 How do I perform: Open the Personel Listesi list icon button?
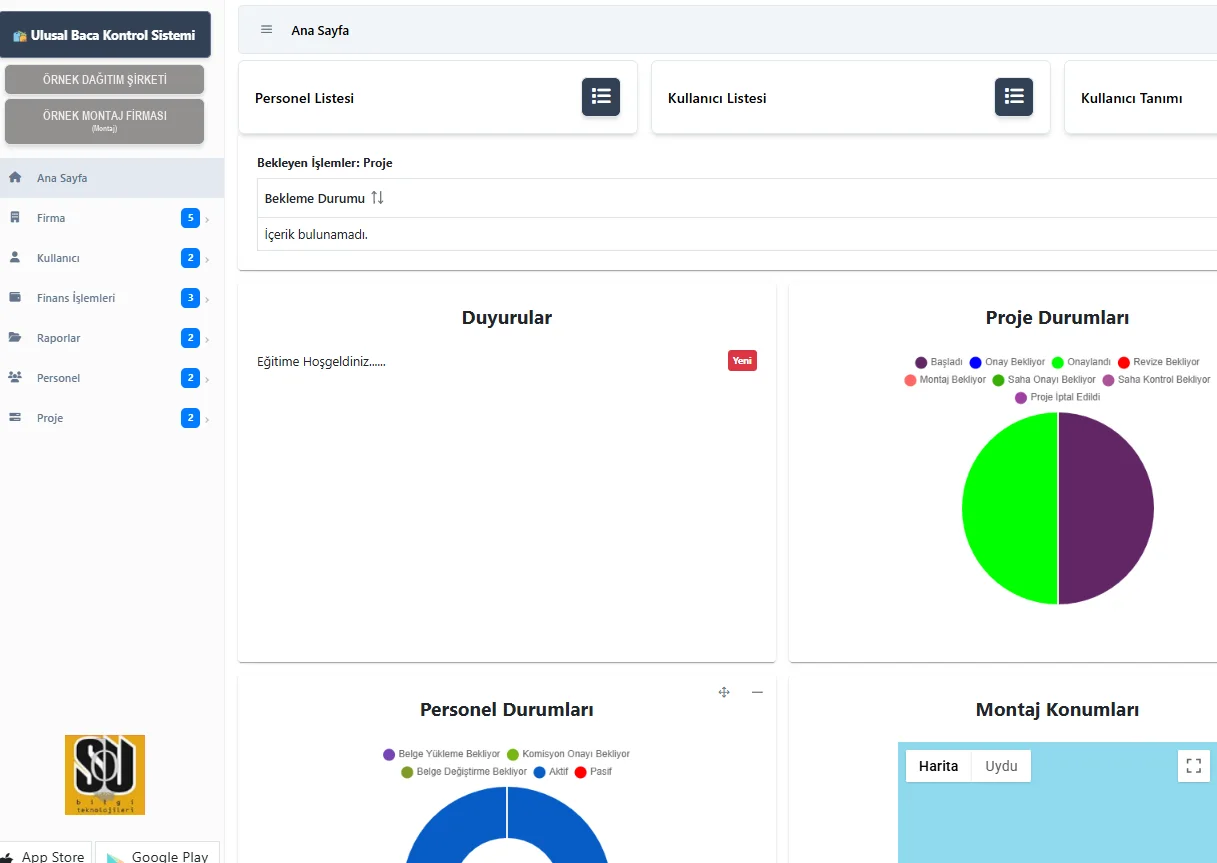(601, 97)
